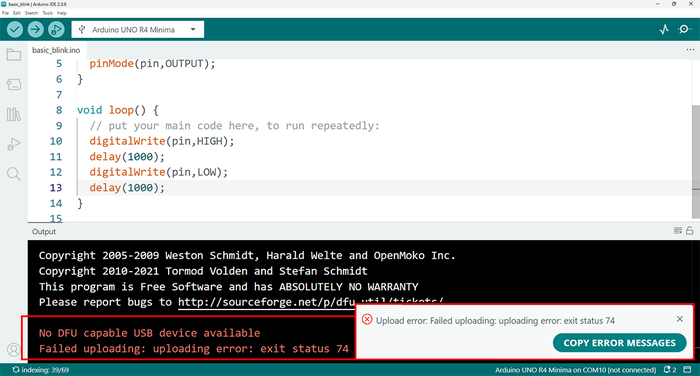
Task: Click the editor vertical scrollbar thumb
Action: (x=696, y=162)
